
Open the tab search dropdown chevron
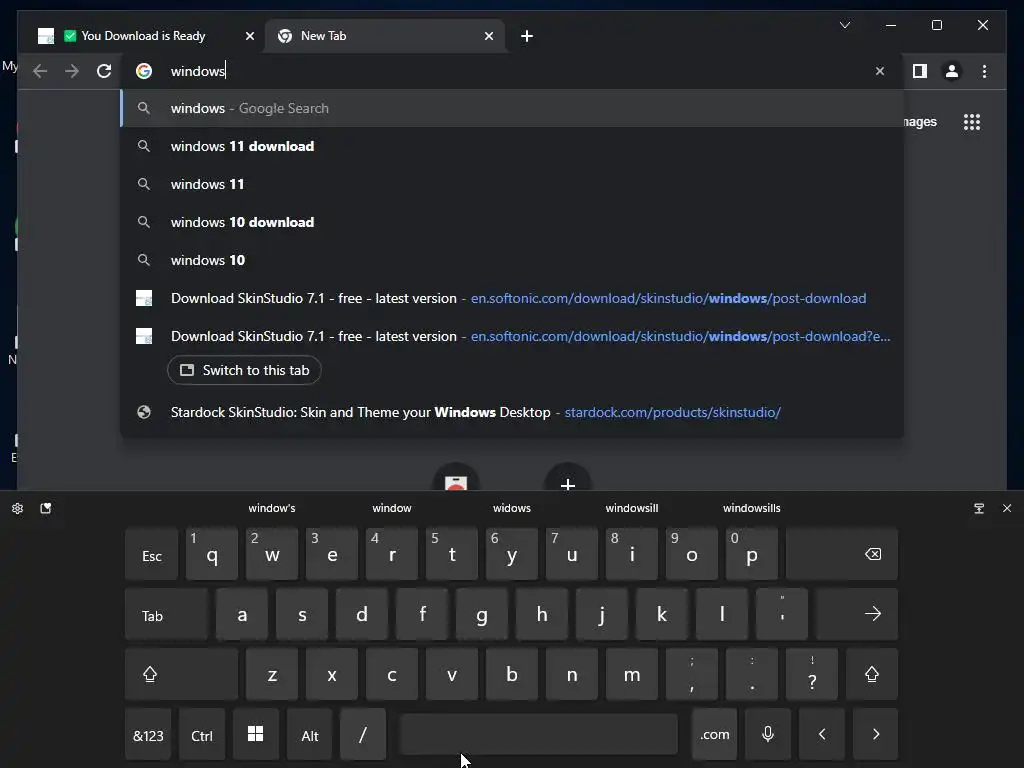(844, 25)
